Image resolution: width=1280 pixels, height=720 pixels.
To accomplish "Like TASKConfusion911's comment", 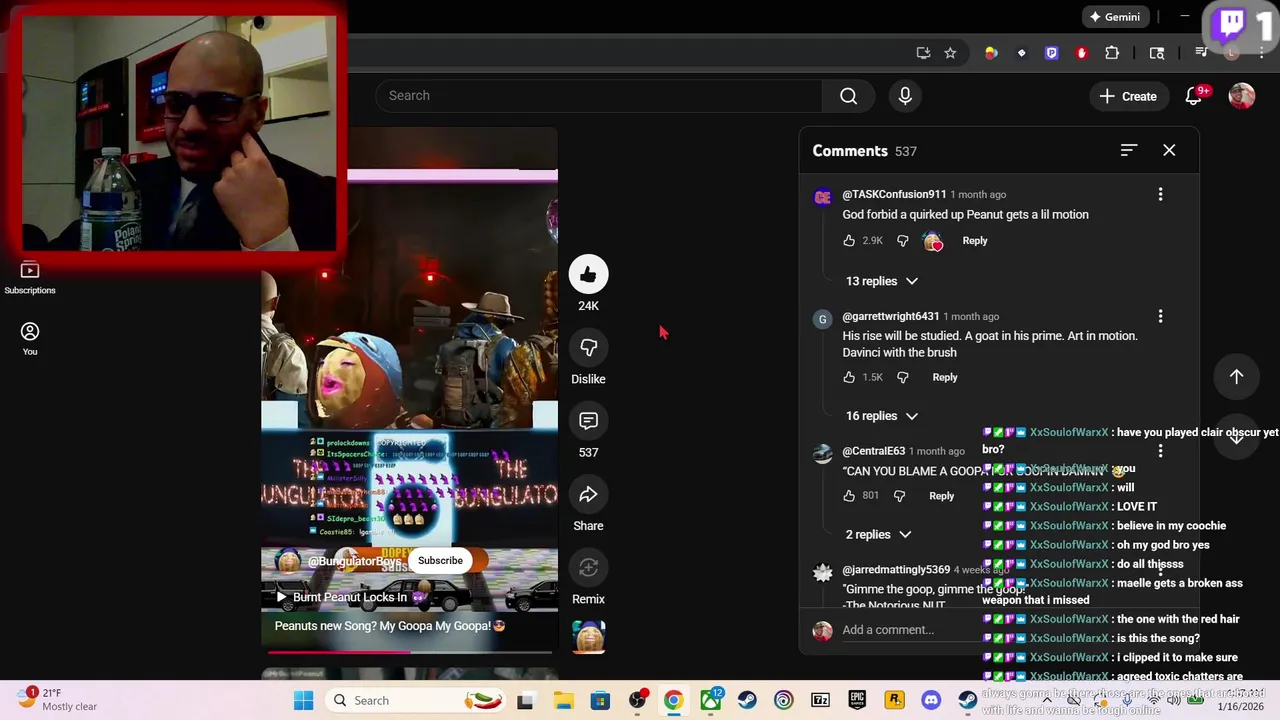I will coord(849,241).
